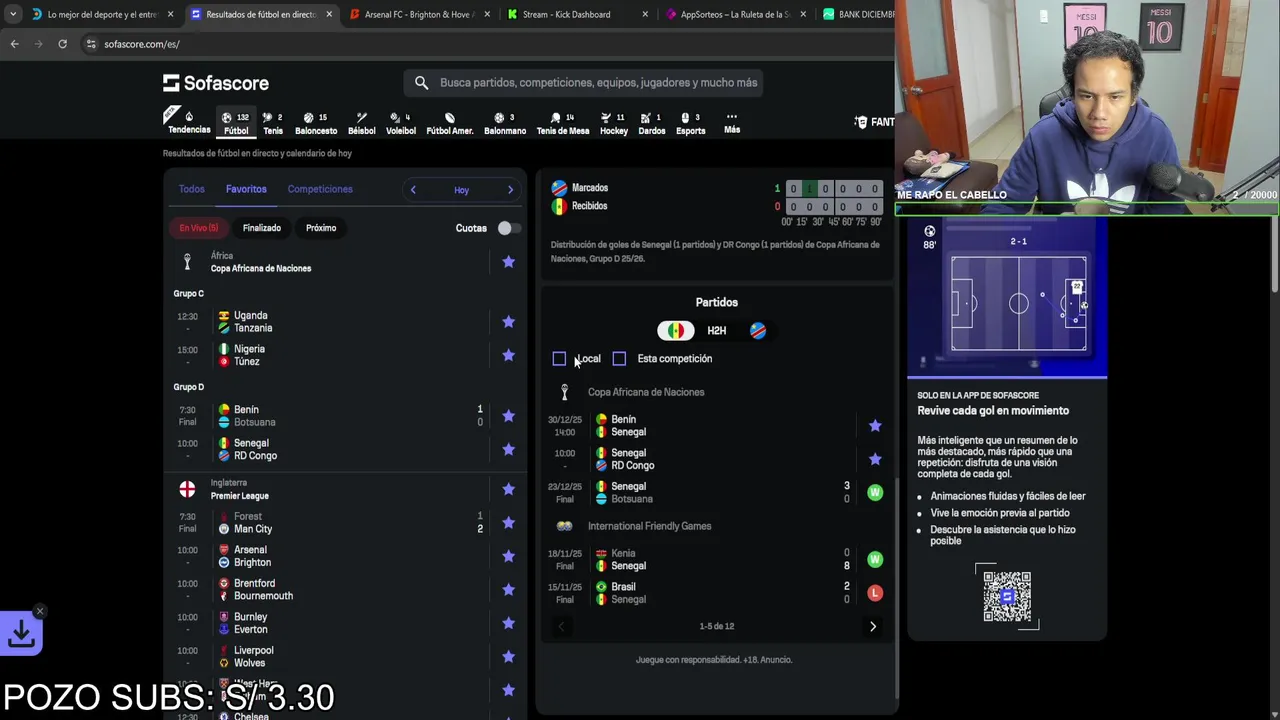
Task: Toggle favorite star for Liverpool vs Wolves
Action: (508, 657)
